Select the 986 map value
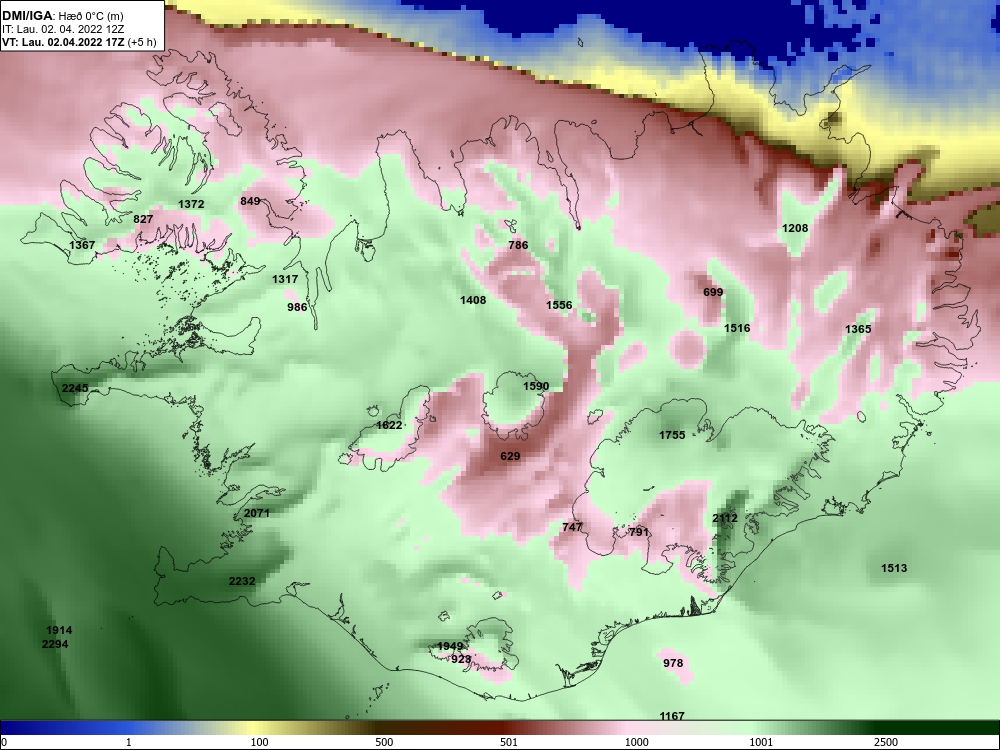This screenshot has width=1000, height=750. pyautogui.click(x=297, y=307)
